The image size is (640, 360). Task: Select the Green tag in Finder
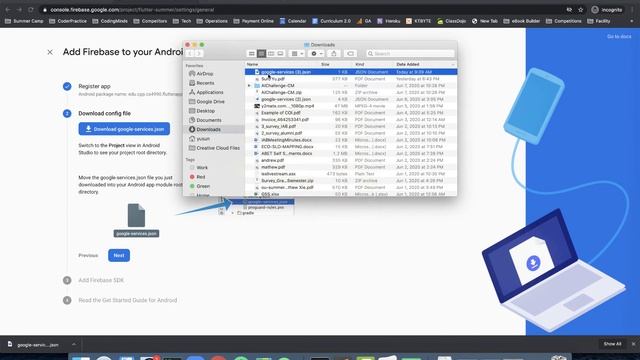203,186
